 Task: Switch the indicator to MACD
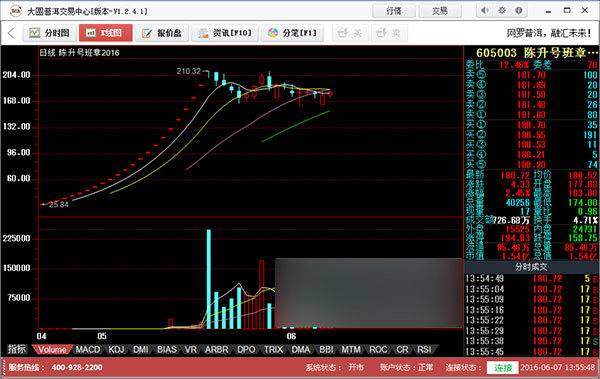coord(88,350)
